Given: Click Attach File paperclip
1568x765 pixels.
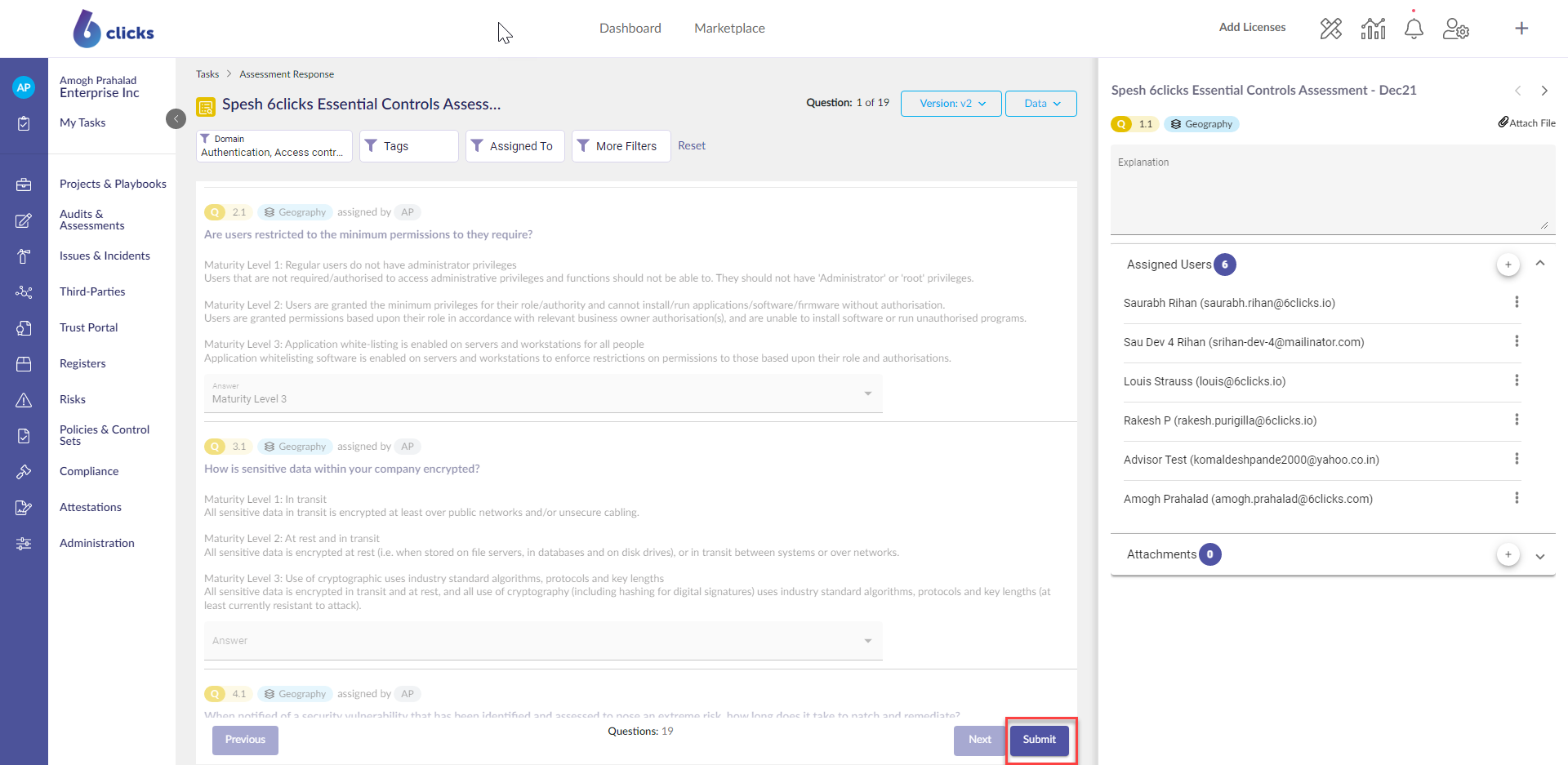Looking at the screenshot, I should 1526,122.
